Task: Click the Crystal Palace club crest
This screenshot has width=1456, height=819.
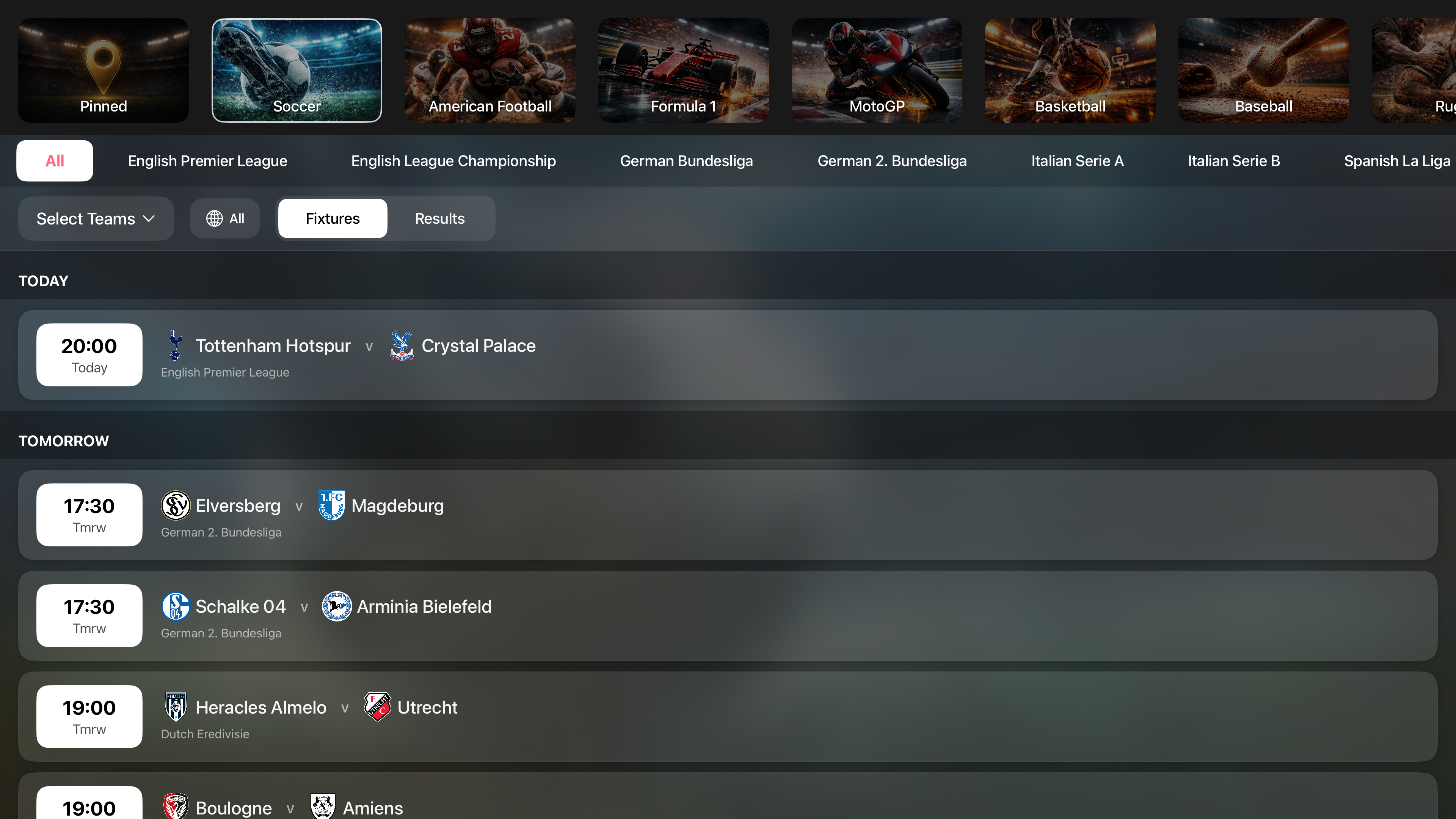Action: (402, 345)
